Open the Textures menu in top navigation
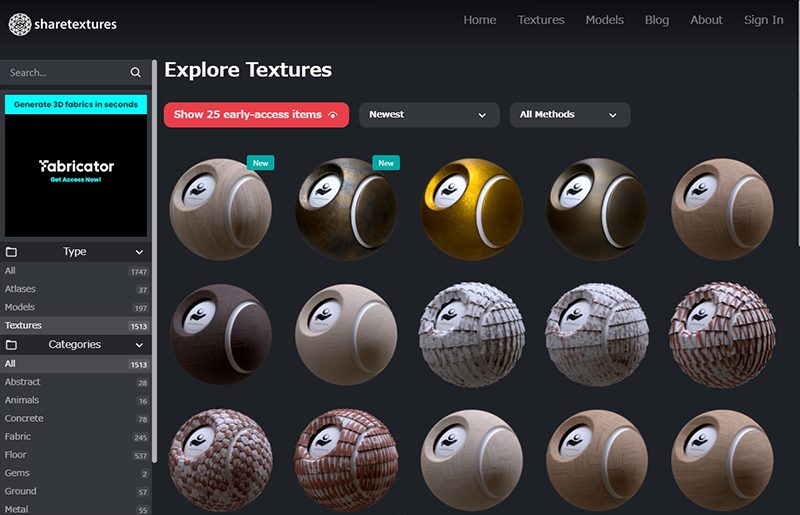Image resolution: width=800 pixels, height=515 pixels. [541, 20]
